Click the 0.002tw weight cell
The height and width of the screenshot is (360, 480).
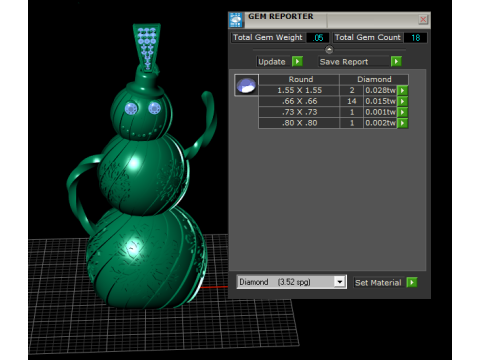(380, 123)
